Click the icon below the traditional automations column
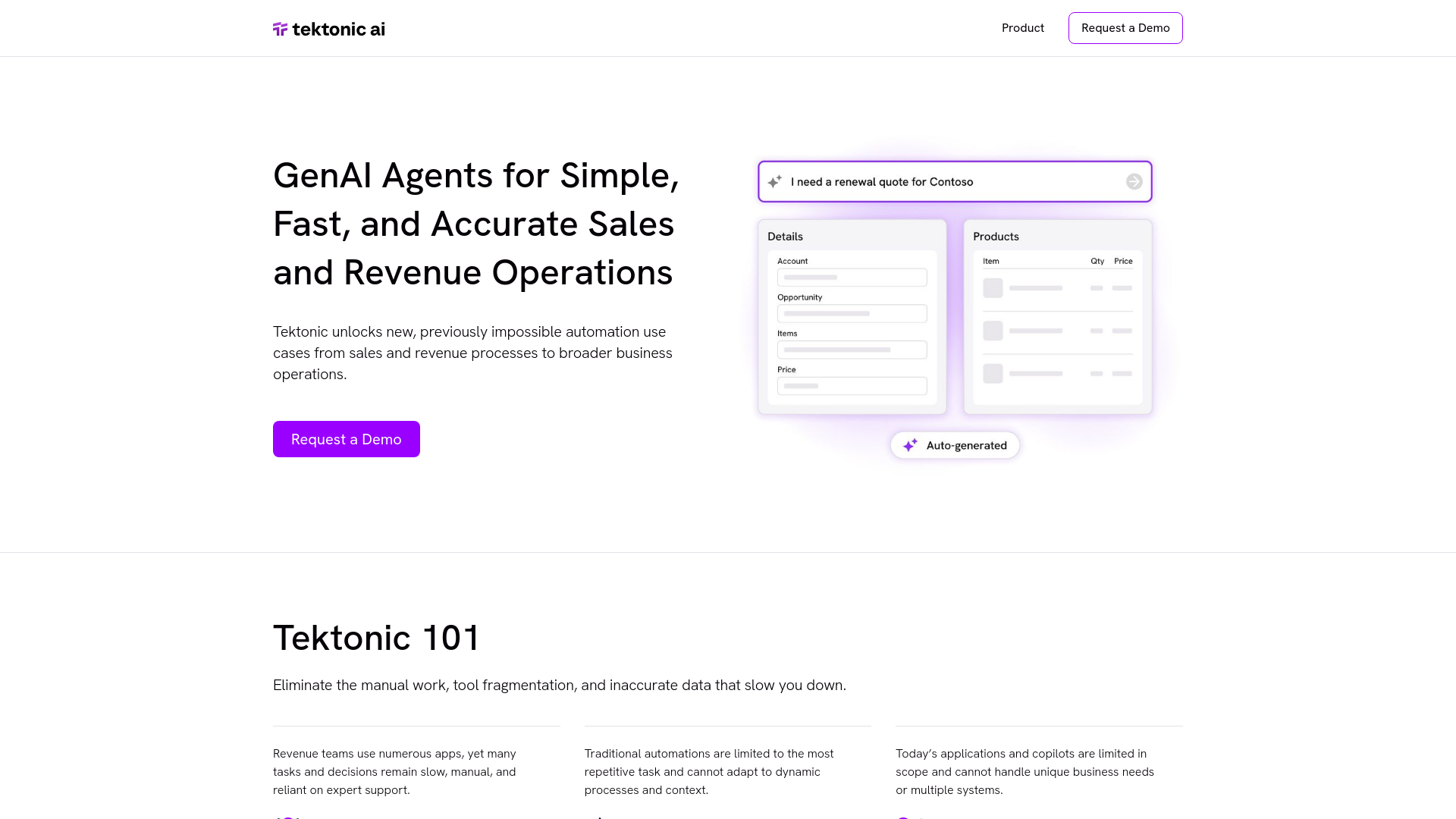1456x819 pixels. (600, 817)
